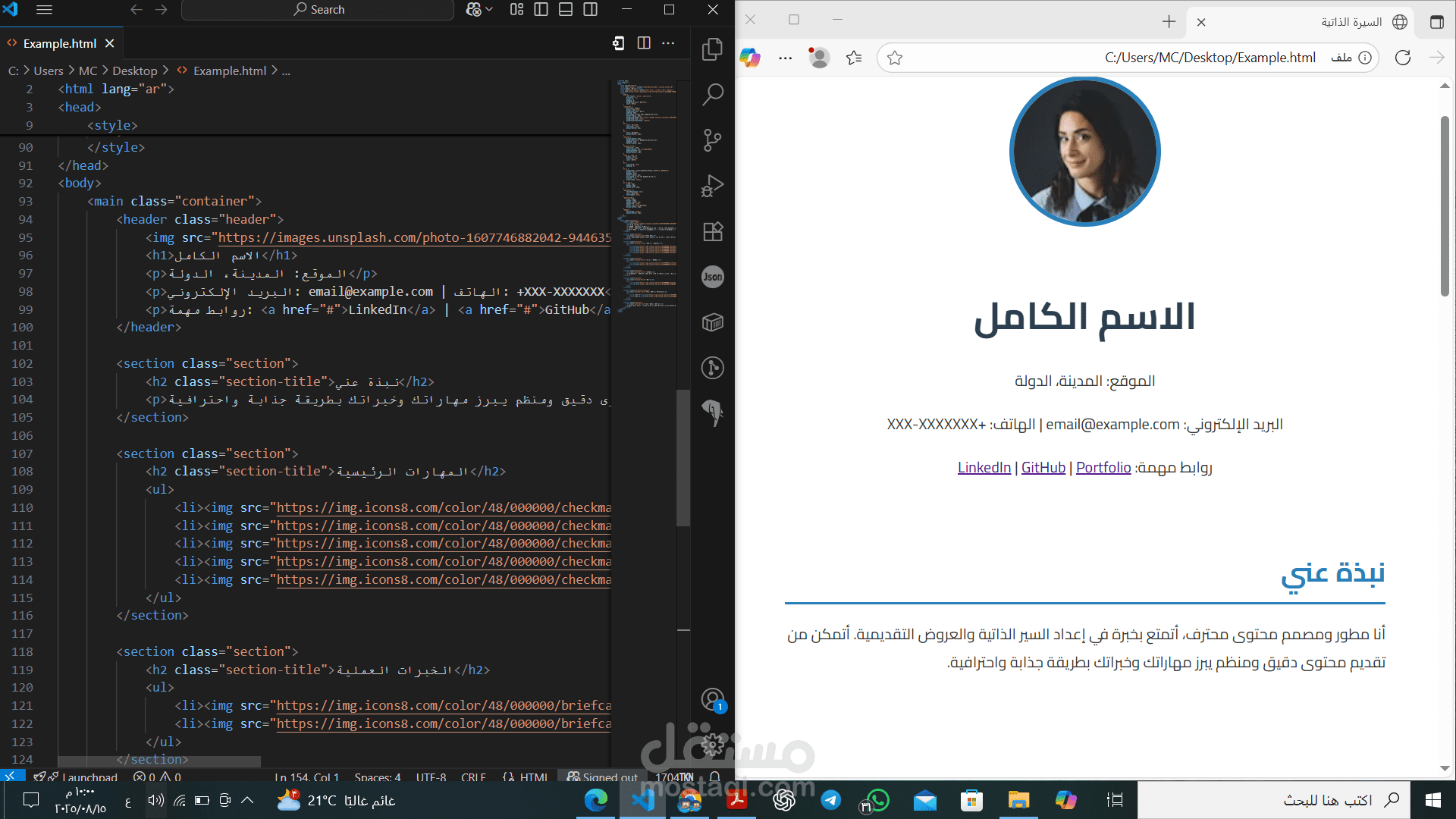Open the Git Graph activity bar icon
Screen dimensions: 1456x819
pyautogui.click(x=712, y=368)
